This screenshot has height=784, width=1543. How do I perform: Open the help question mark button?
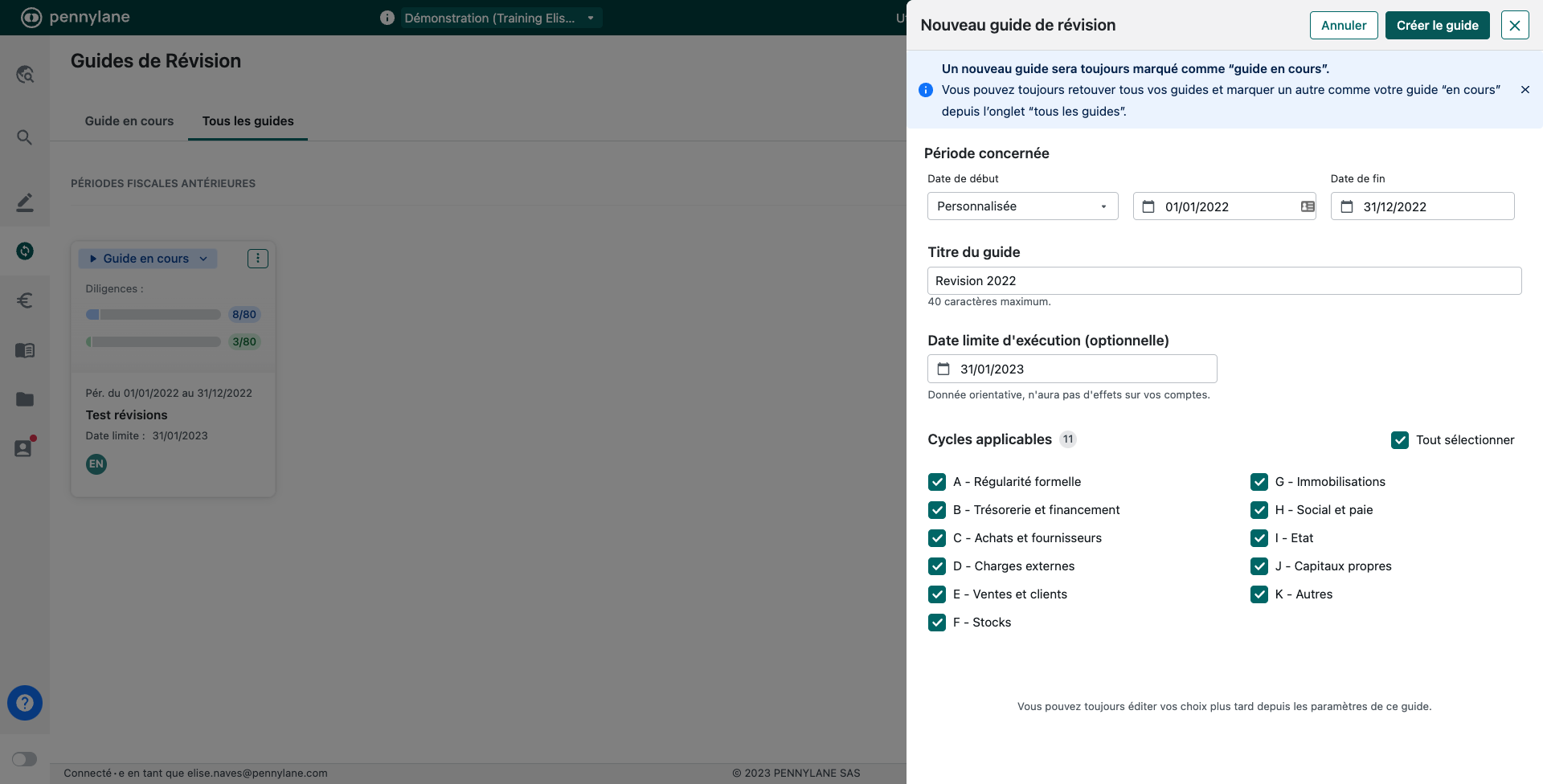[x=25, y=703]
